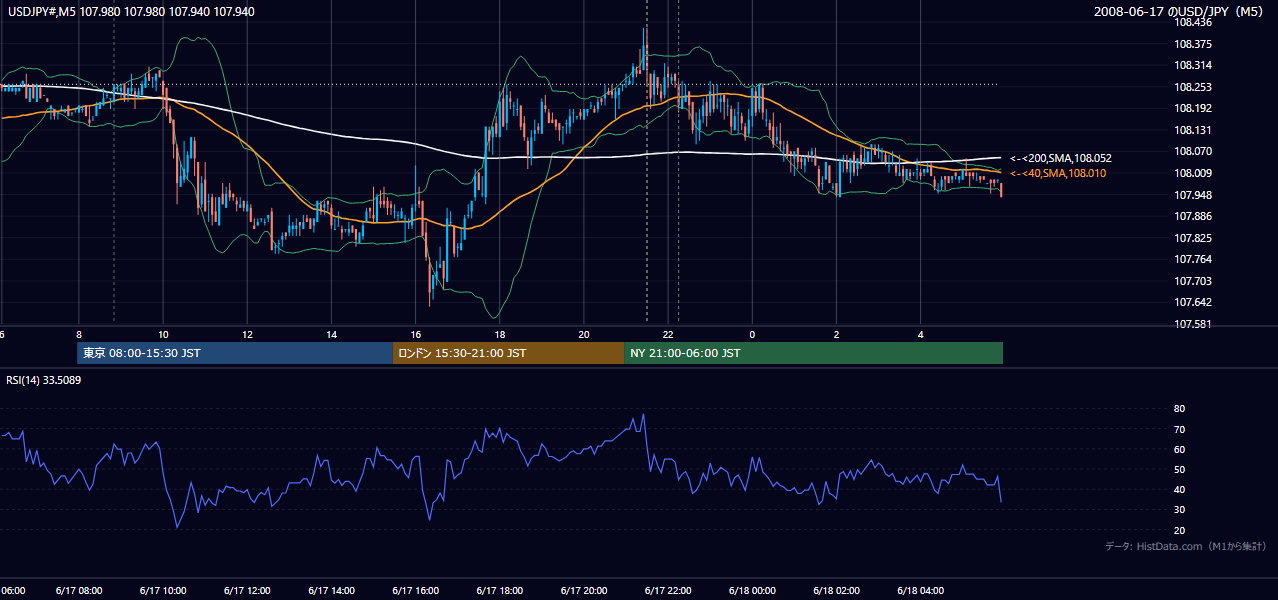Click hour label 10 under the price chart
The height and width of the screenshot is (600, 1278).
click(163, 334)
